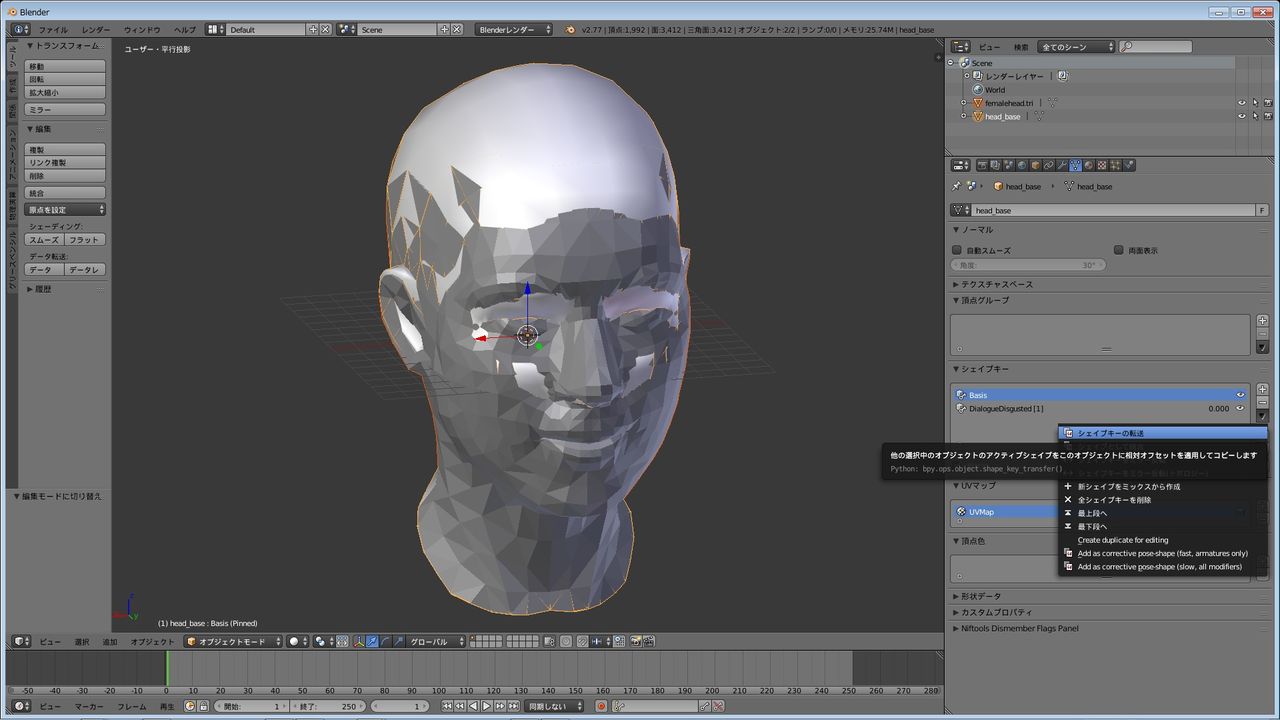Click the pin icon beside head_base breadcrumb
Image resolution: width=1280 pixels, height=720 pixels.
point(957,186)
